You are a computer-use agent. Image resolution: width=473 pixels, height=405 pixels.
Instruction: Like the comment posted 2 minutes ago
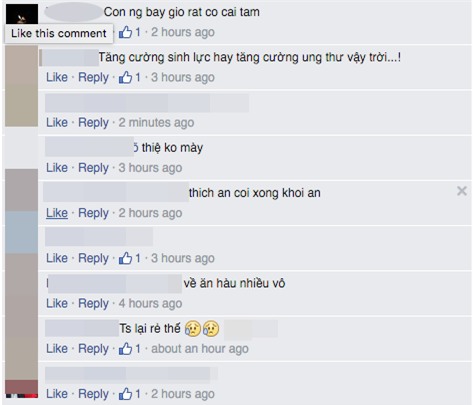point(57,122)
